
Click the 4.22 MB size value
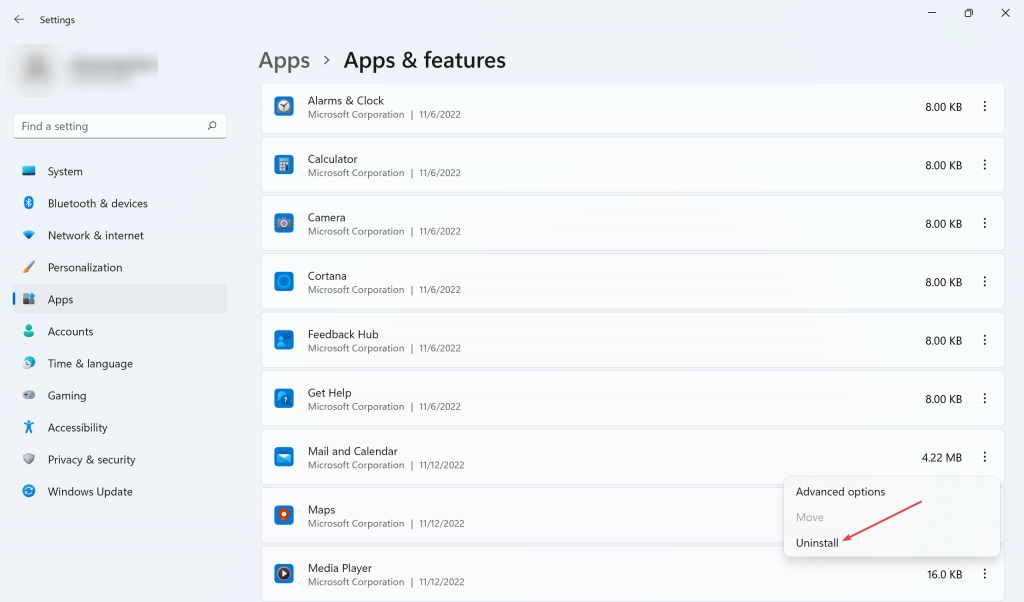(942, 458)
